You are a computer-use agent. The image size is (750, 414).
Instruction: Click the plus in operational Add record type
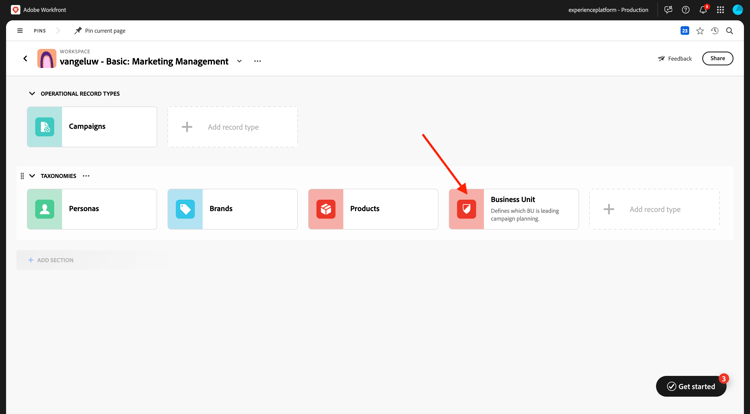(x=187, y=127)
